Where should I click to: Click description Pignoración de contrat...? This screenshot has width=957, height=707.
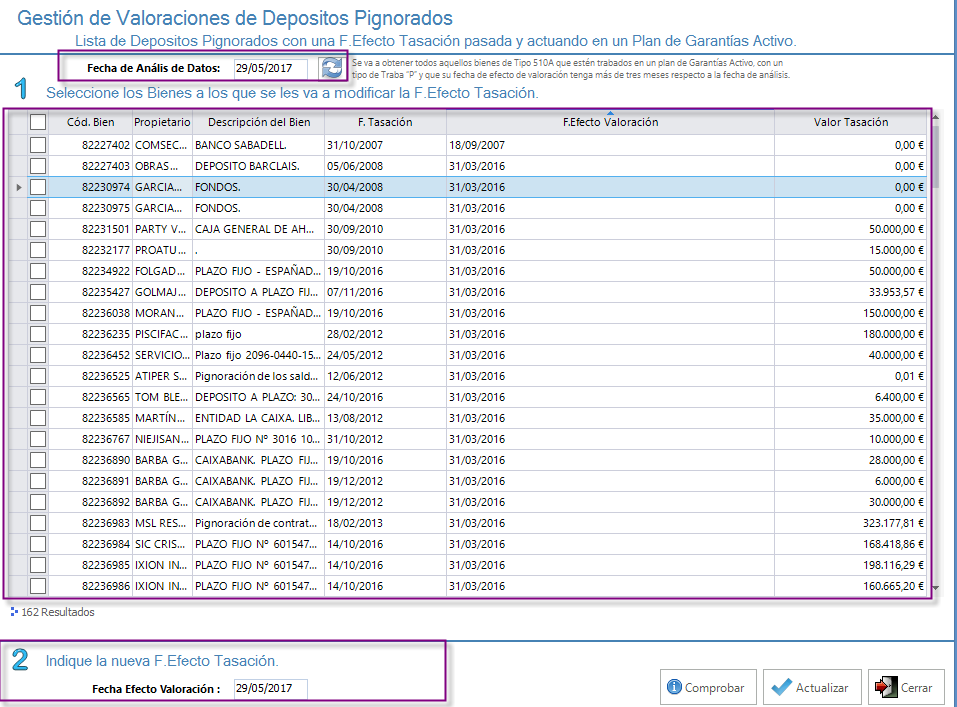tap(259, 523)
